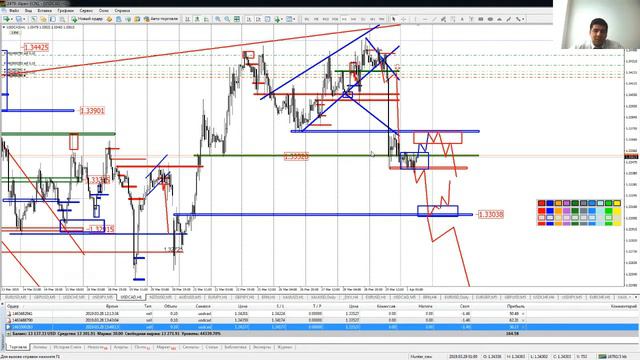Select the M1 timeframe button
This screenshot has height=360, width=640.
307,19
